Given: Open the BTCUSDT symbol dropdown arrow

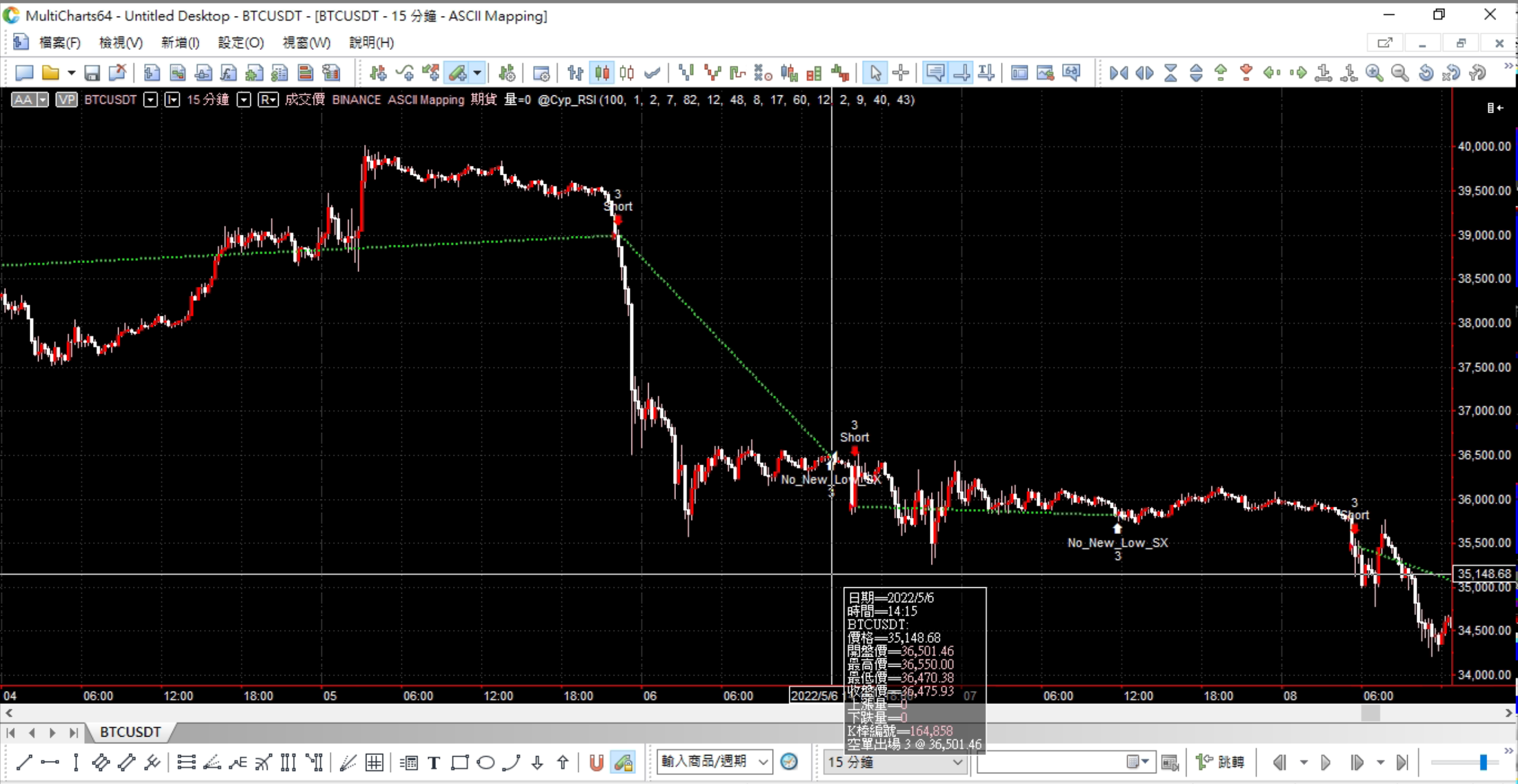Looking at the screenshot, I should [151, 100].
